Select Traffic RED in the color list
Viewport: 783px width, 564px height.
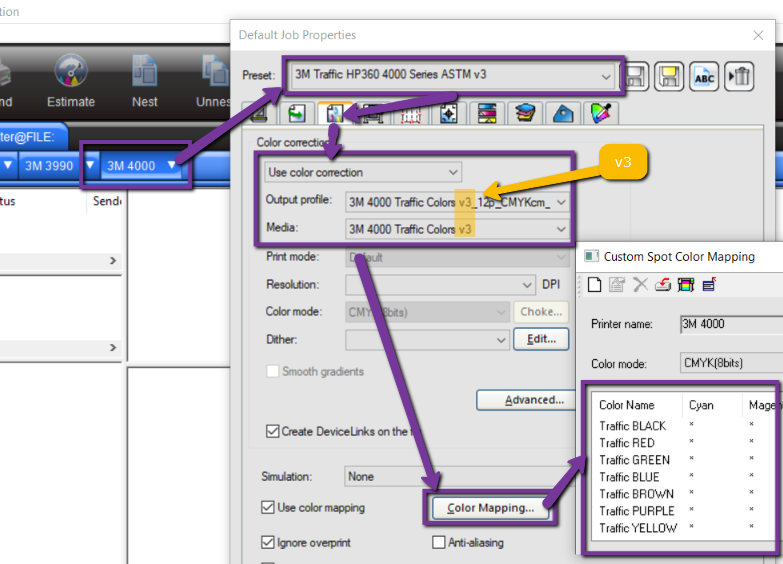[x=627, y=443]
